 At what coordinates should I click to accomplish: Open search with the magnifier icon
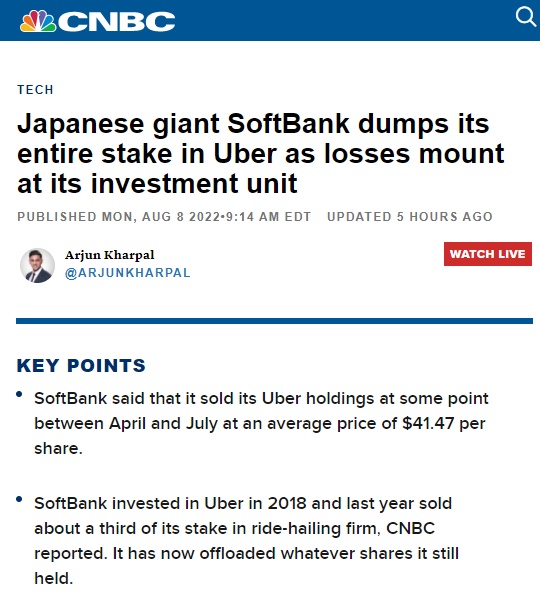click(527, 17)
